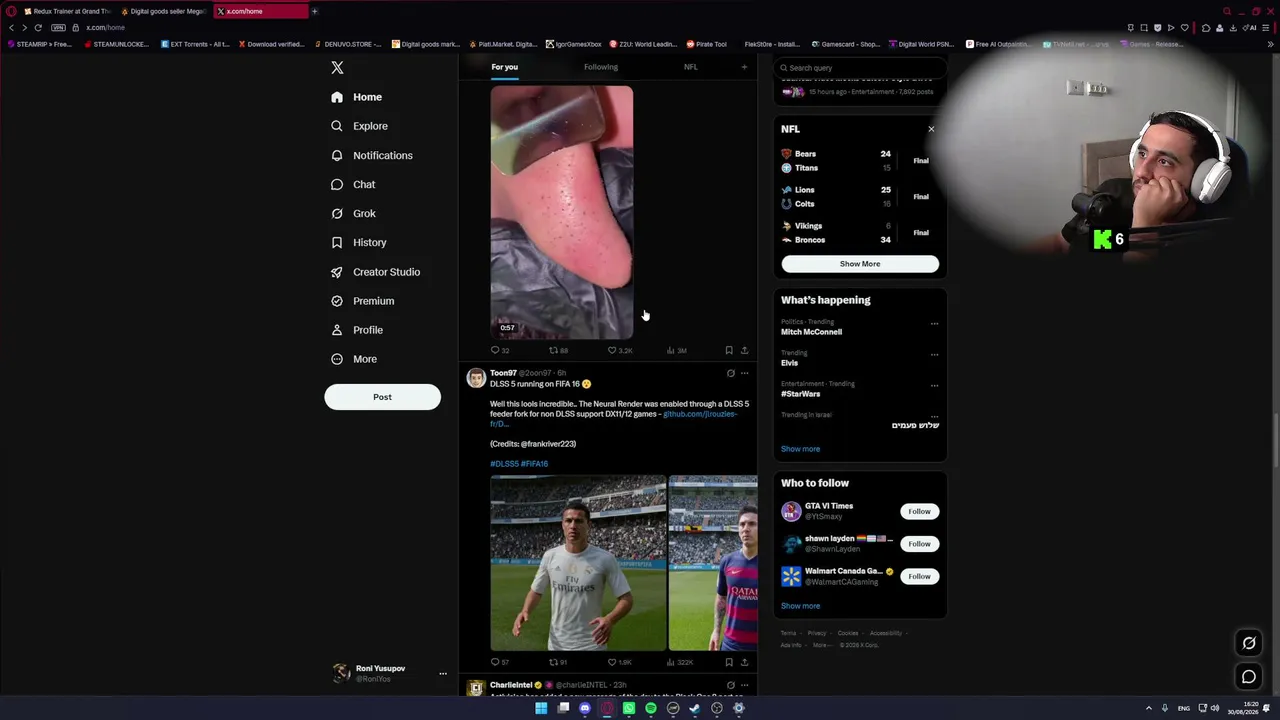Image resolution: width=1280 pixels, height=720 pixels.
Task: Like the video post with 3.2K likes
Action: (620, 350)
